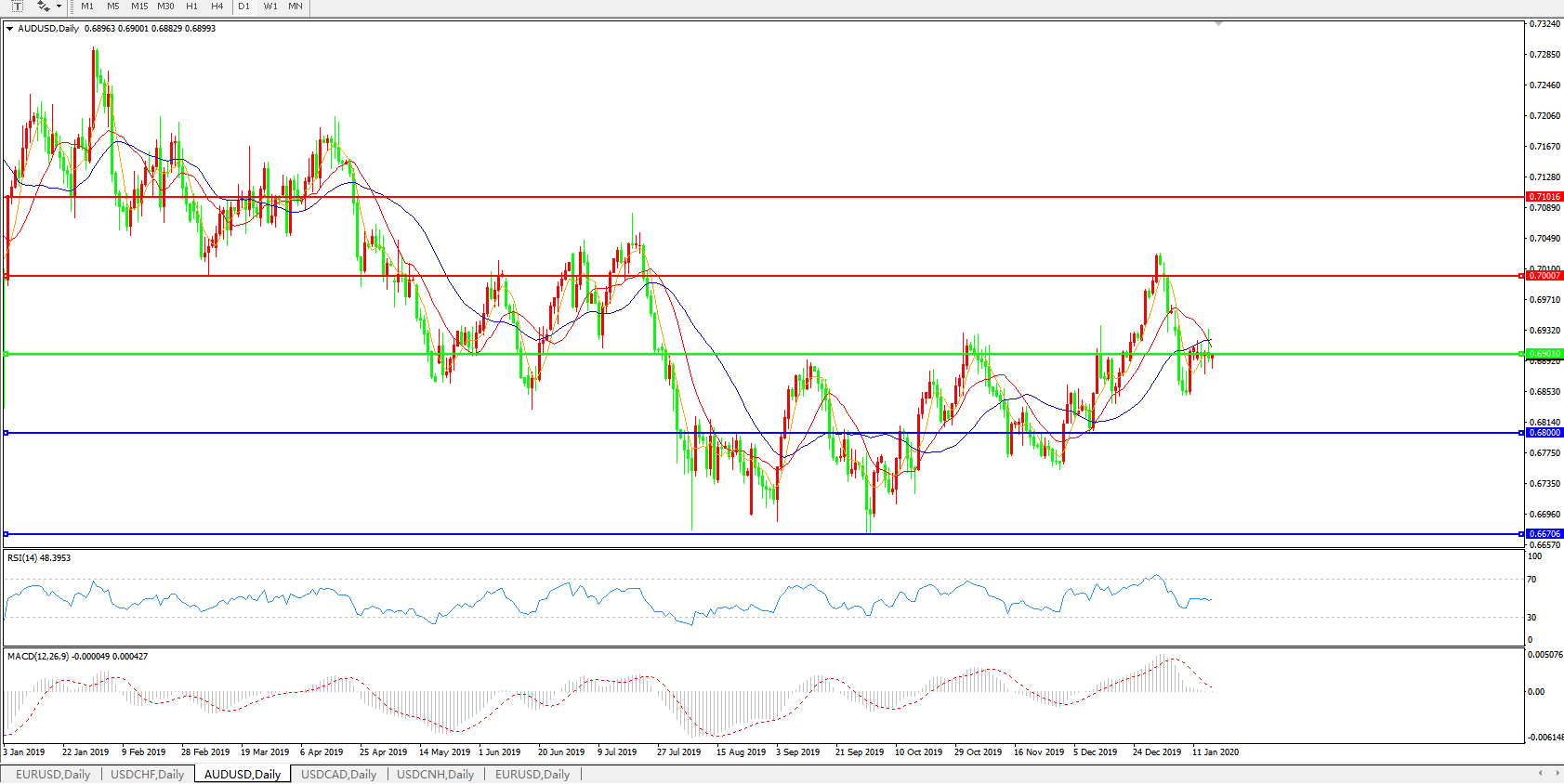Image resolution: width=1564 pixels, height=784 pixels.
Task: Switch to the USDCAD,Daily tab
Action: point(338,774)
